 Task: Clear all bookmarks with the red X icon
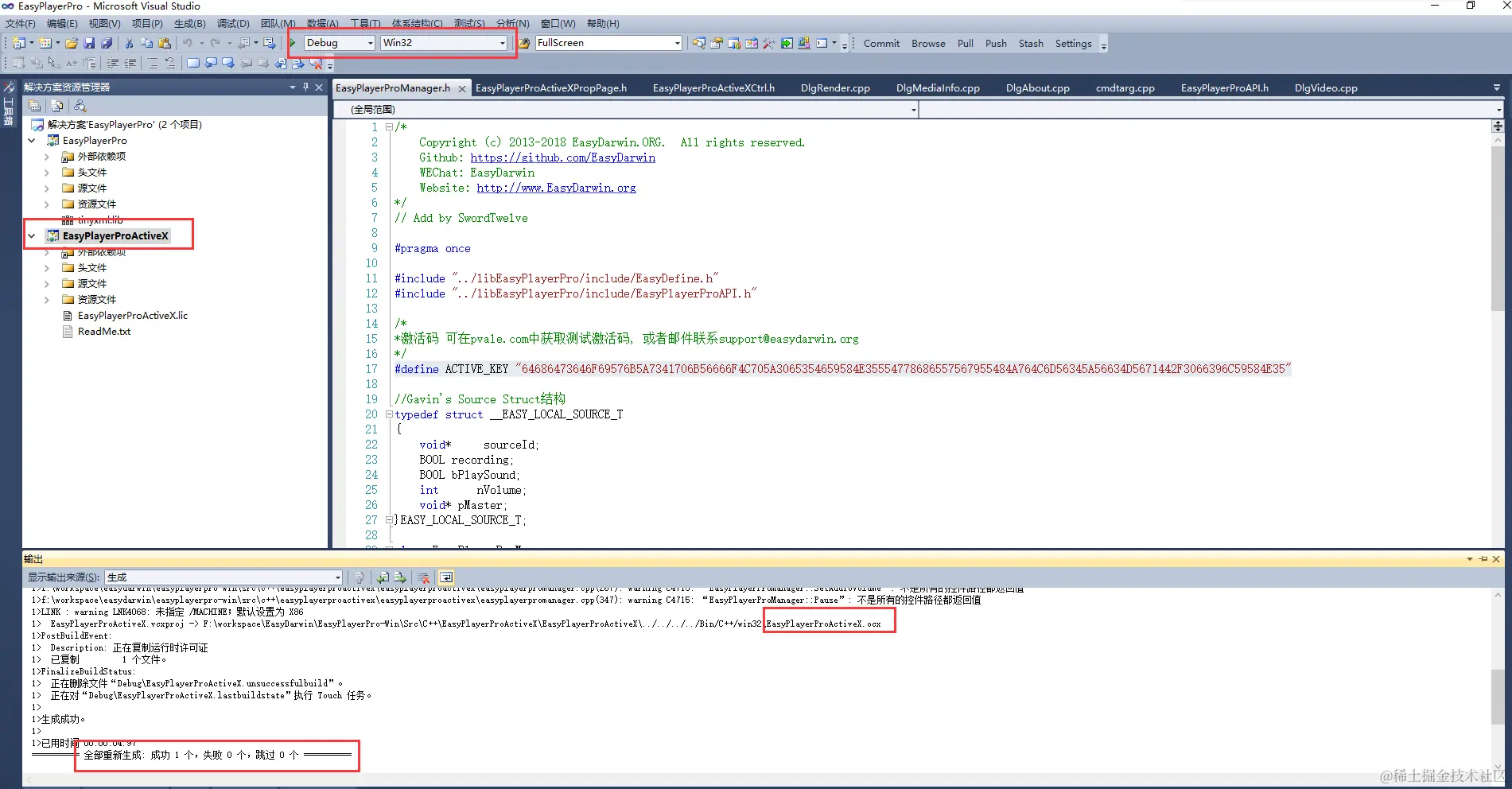316,63
